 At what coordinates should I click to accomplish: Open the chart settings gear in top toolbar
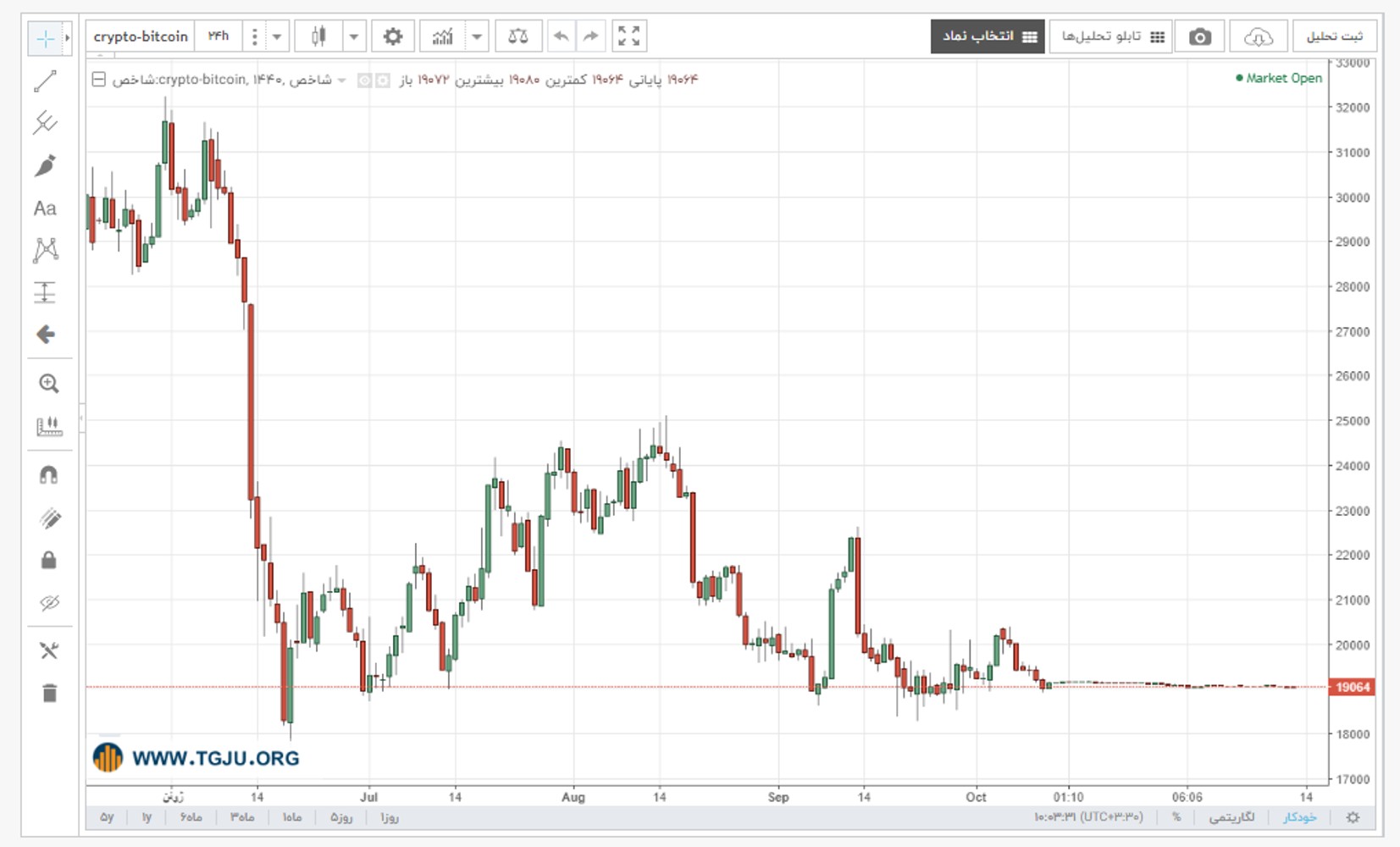(392, 36)
